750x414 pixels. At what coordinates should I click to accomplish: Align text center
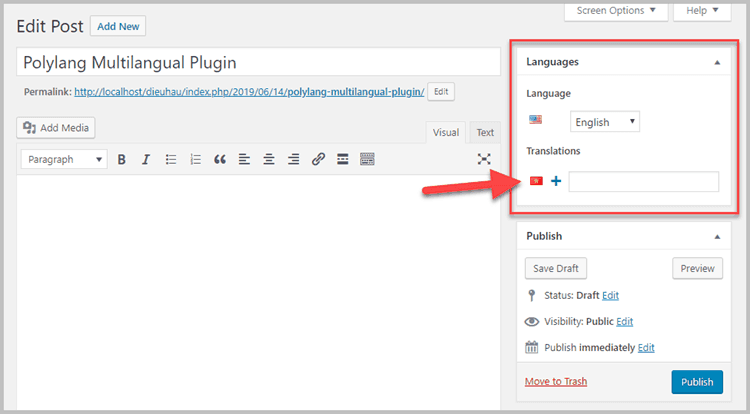point(269,159)
